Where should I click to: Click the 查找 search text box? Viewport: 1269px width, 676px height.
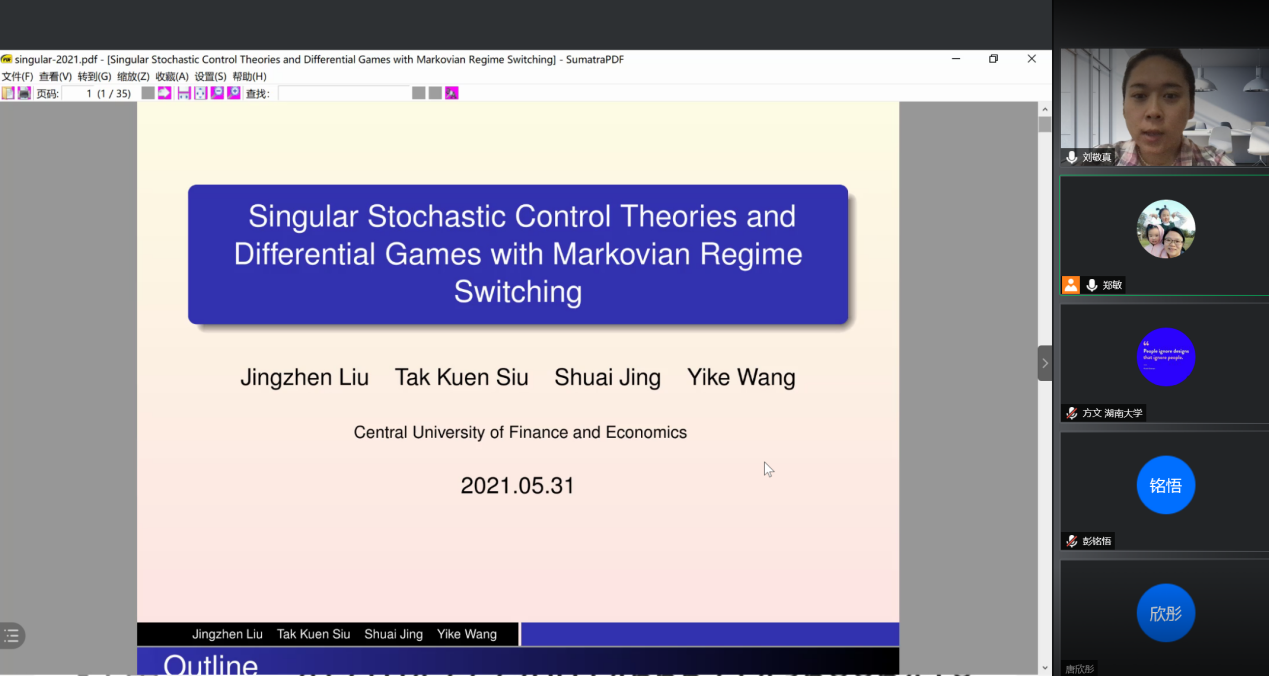(343, 93)
